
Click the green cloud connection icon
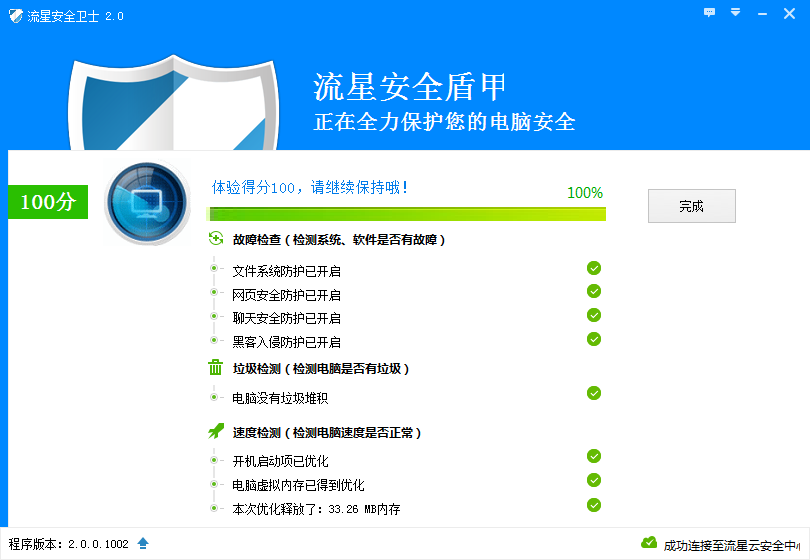click(x=649, y=542)
